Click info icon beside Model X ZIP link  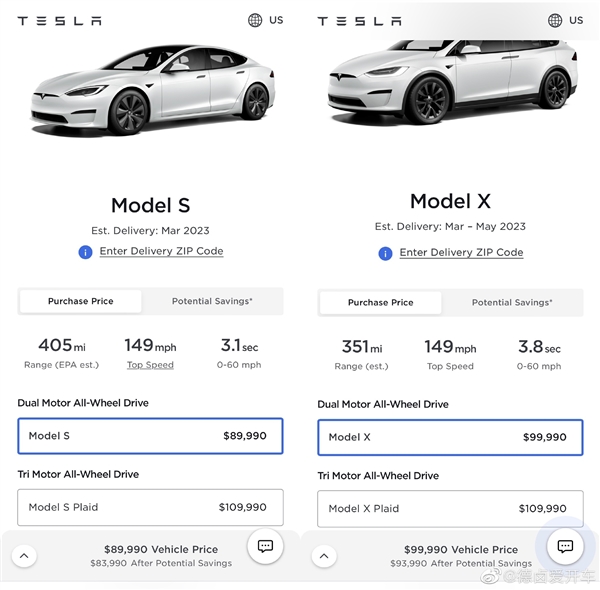pos(385,253)
